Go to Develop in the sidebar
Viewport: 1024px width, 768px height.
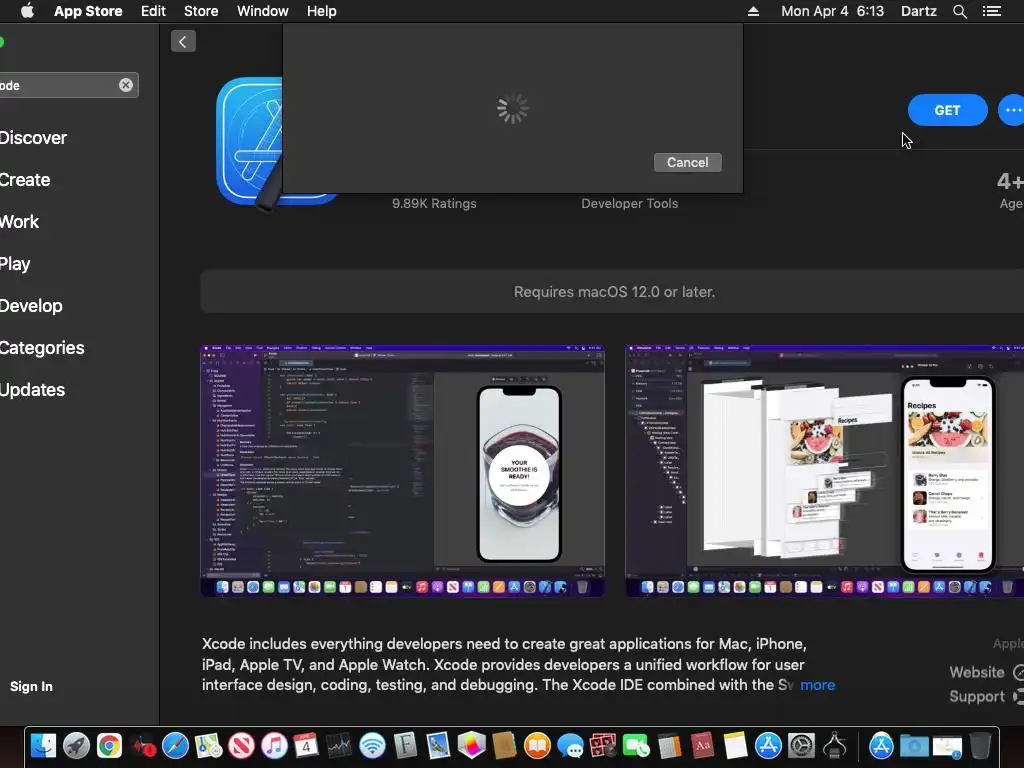pos(31,306)
